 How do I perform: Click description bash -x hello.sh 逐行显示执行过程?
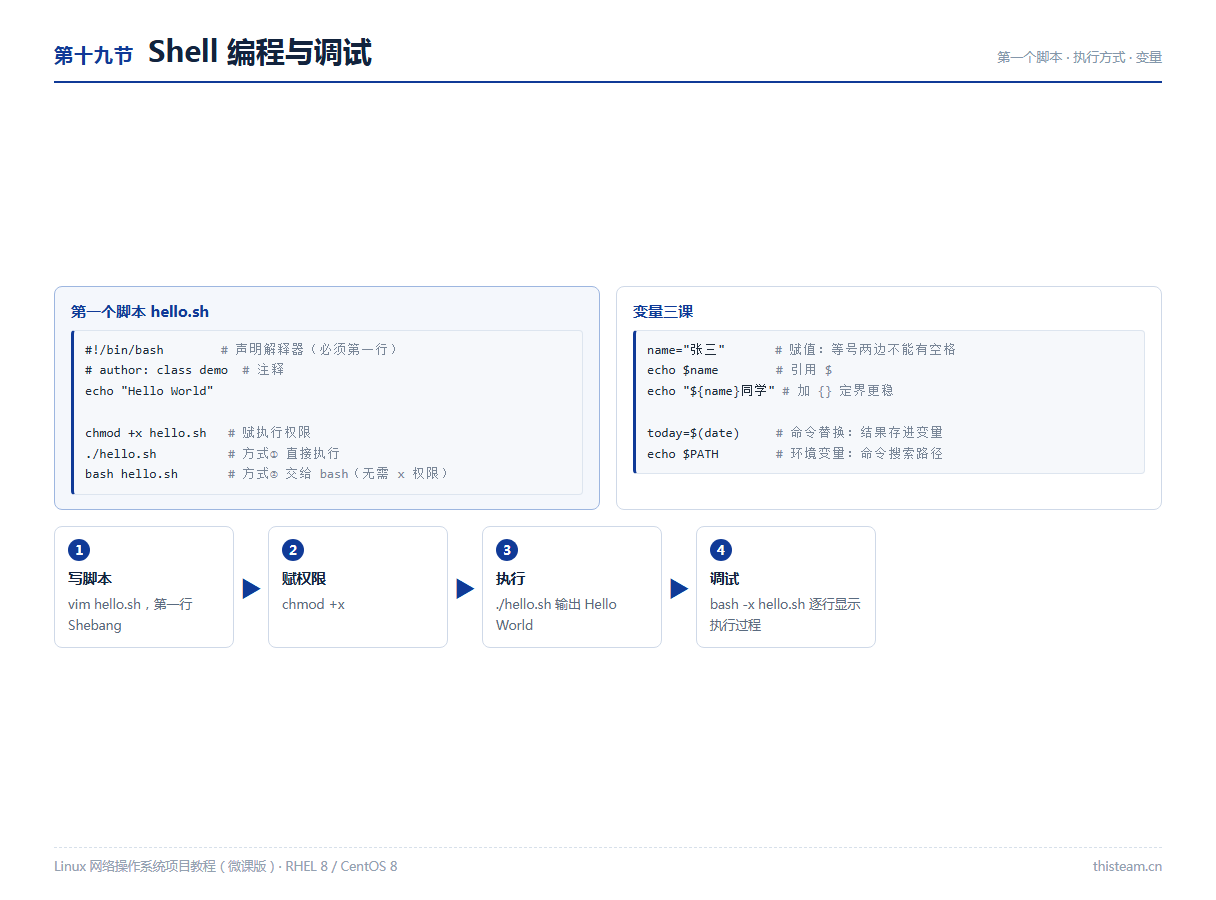click(x=785, y=615)
